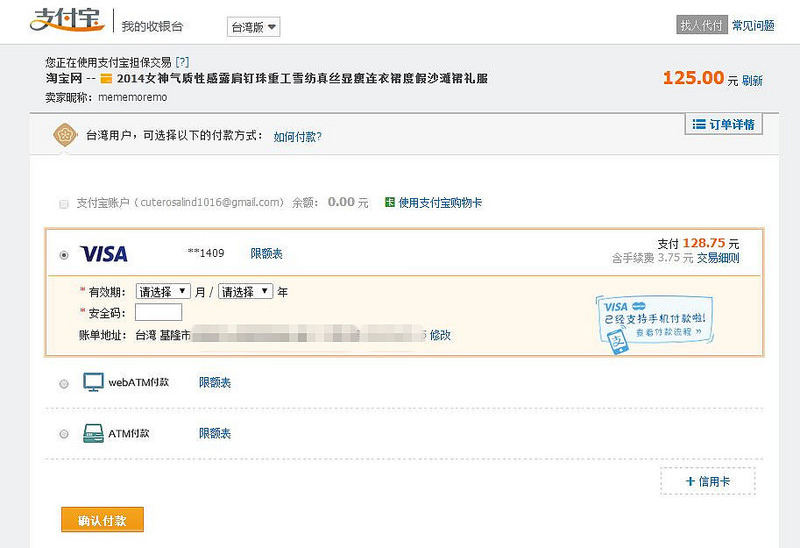Open the VISA 限额表 link
Screen dimensions: 800x548
click(266, 254)
